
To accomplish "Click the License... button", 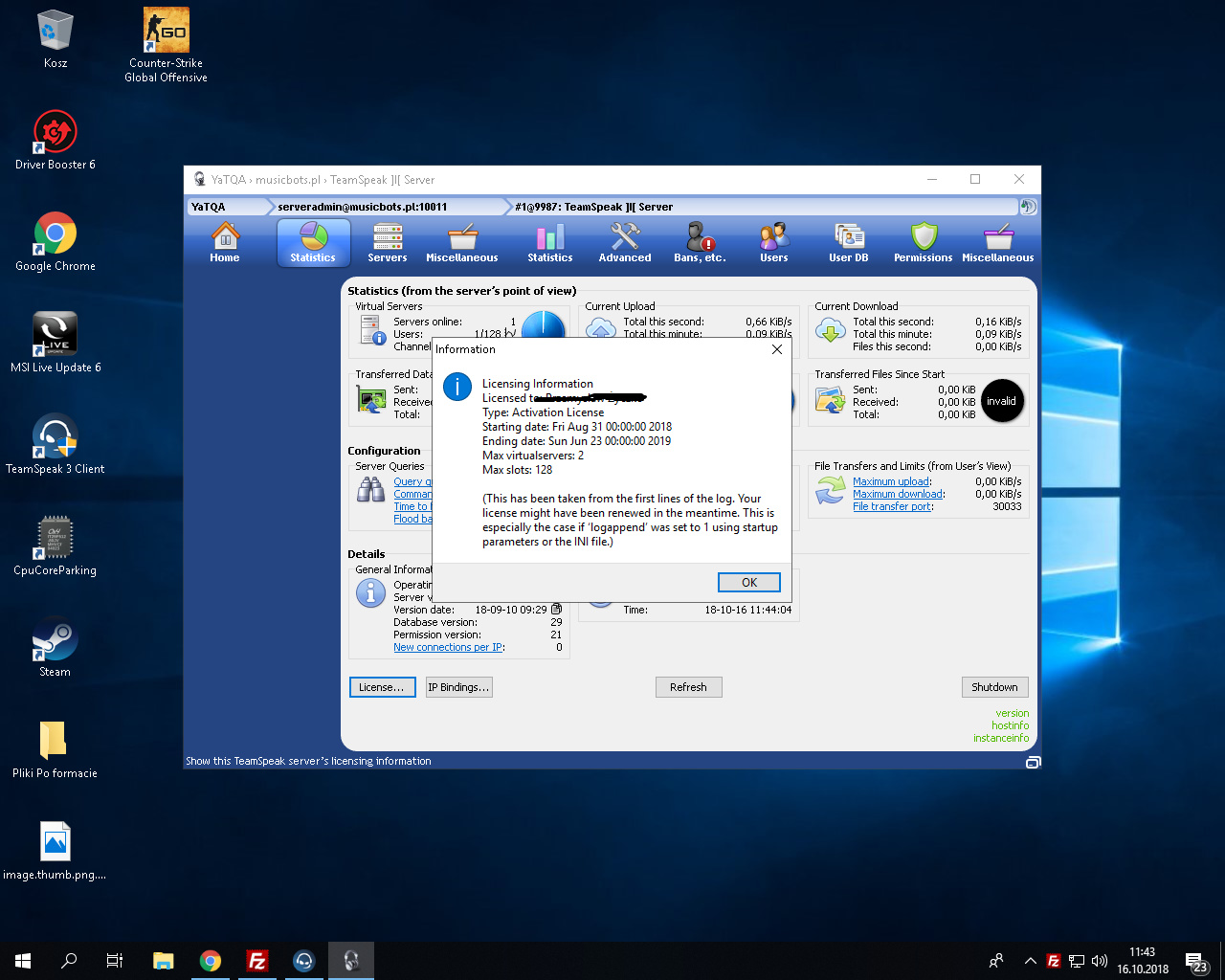I will [x=382, y=687].
